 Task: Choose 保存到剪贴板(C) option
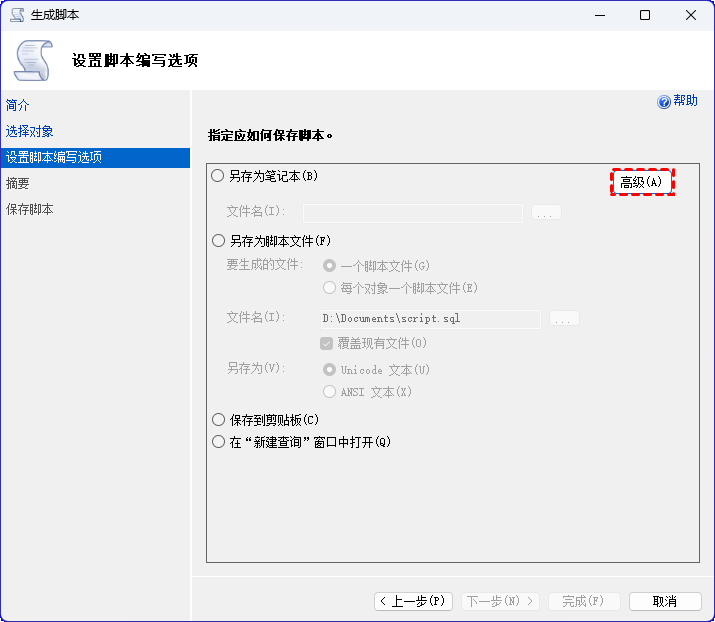218,419
